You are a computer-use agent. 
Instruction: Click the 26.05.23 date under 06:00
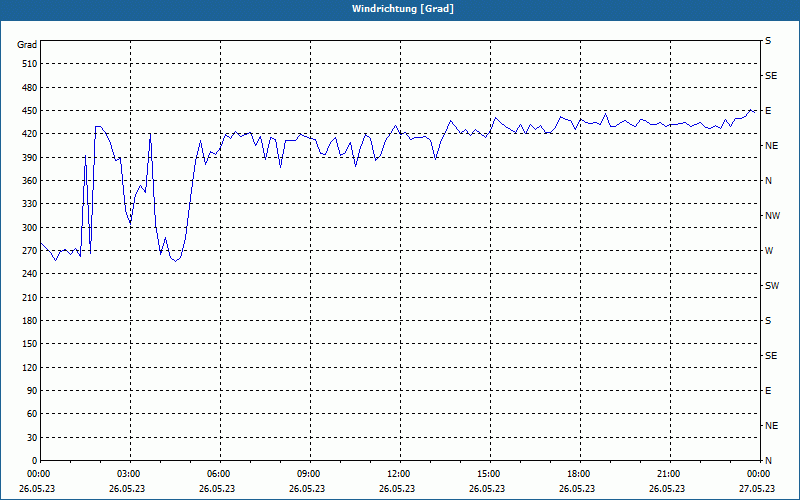[x=217, y=489]
